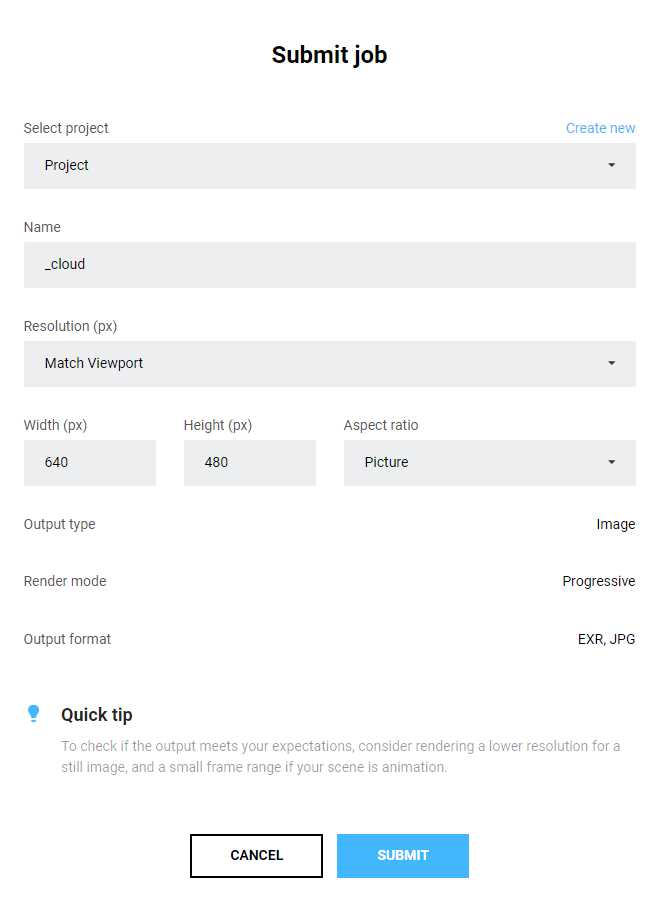
Task: Click the Output type row label
Action: [59, 524]
